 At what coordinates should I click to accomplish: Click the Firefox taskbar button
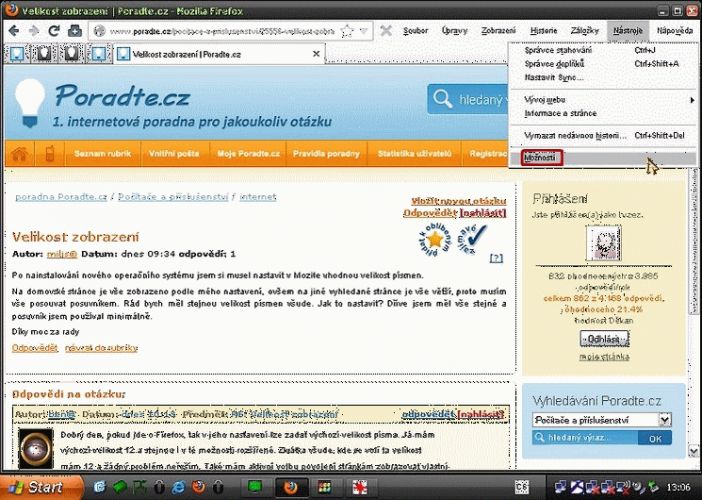[291, 487]
